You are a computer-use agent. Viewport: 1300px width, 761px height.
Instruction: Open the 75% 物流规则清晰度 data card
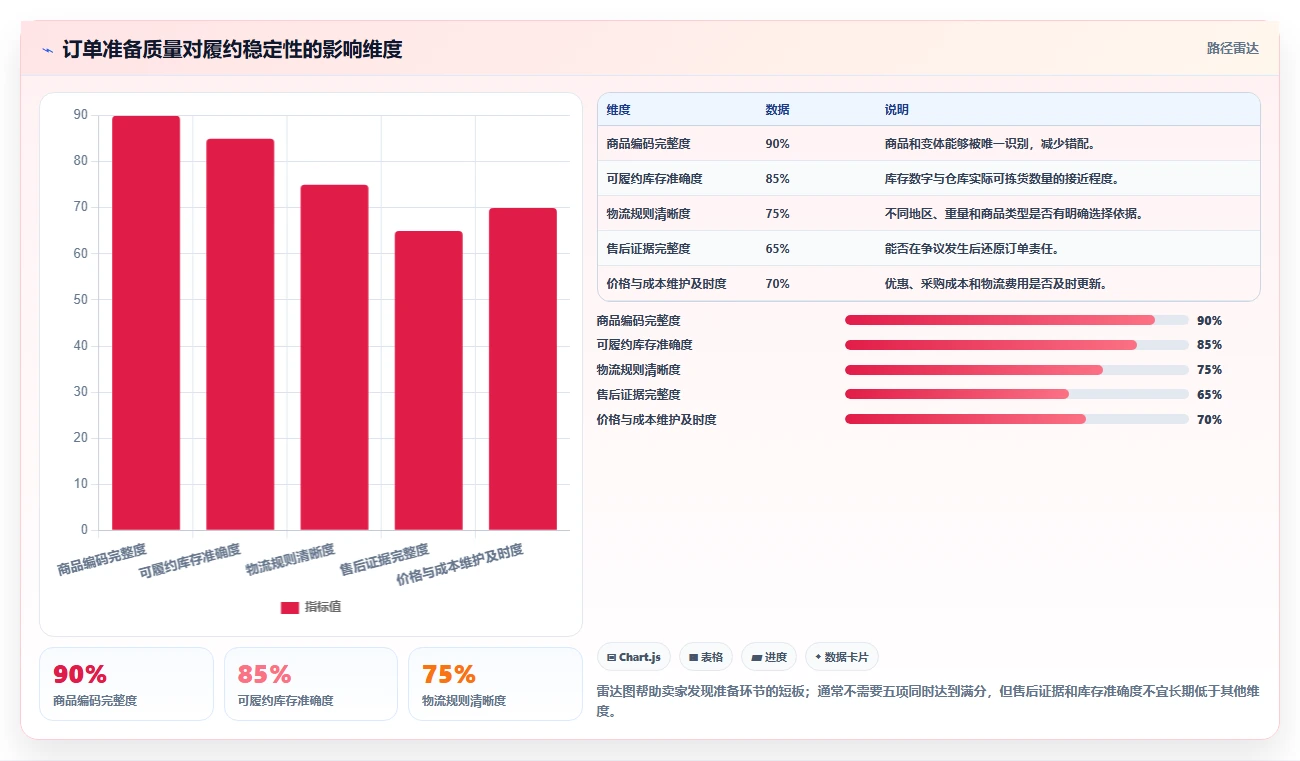(495, 684)
